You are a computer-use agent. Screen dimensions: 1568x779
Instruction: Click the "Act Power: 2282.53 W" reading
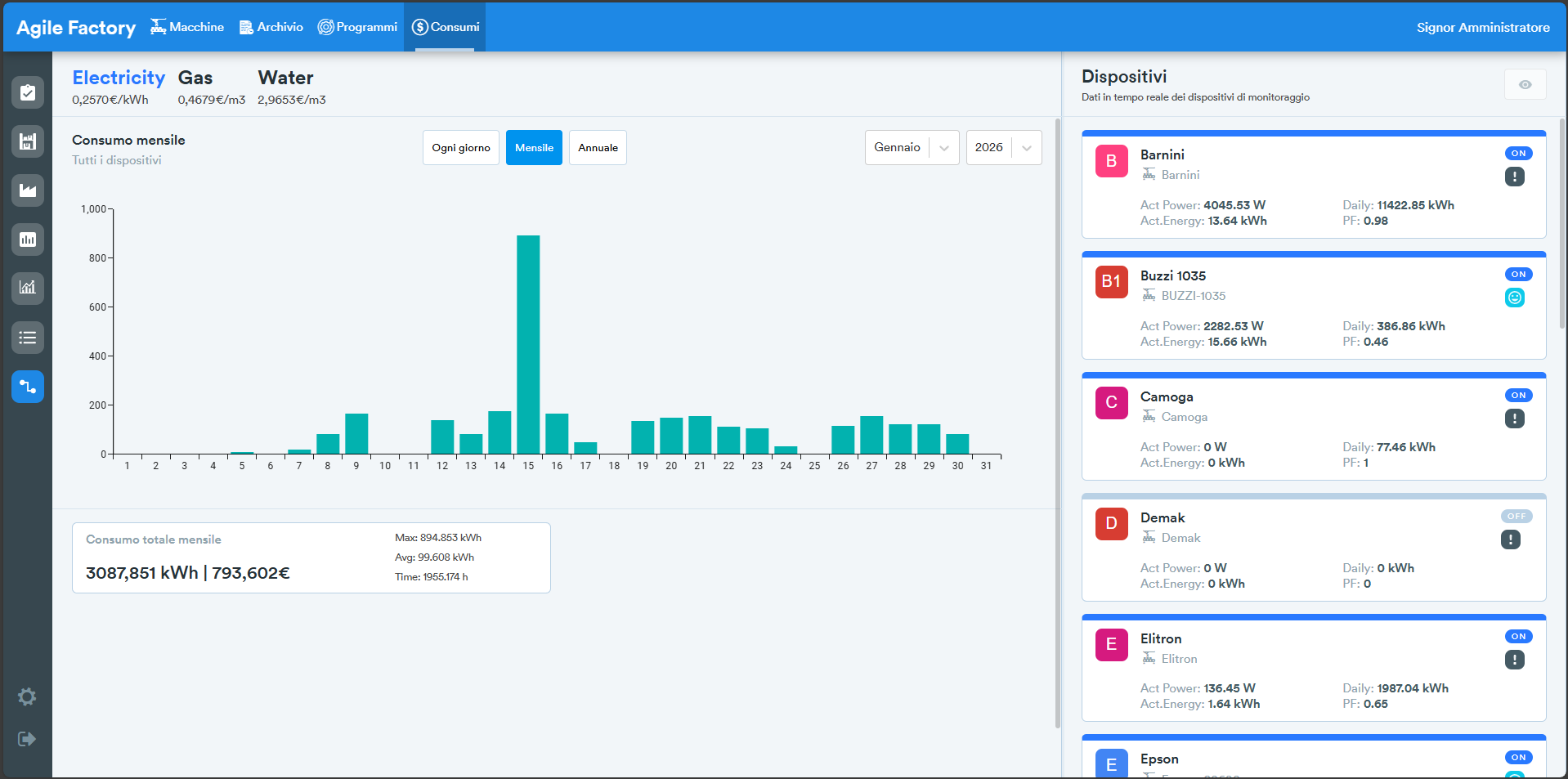(x=1202, y=326)
